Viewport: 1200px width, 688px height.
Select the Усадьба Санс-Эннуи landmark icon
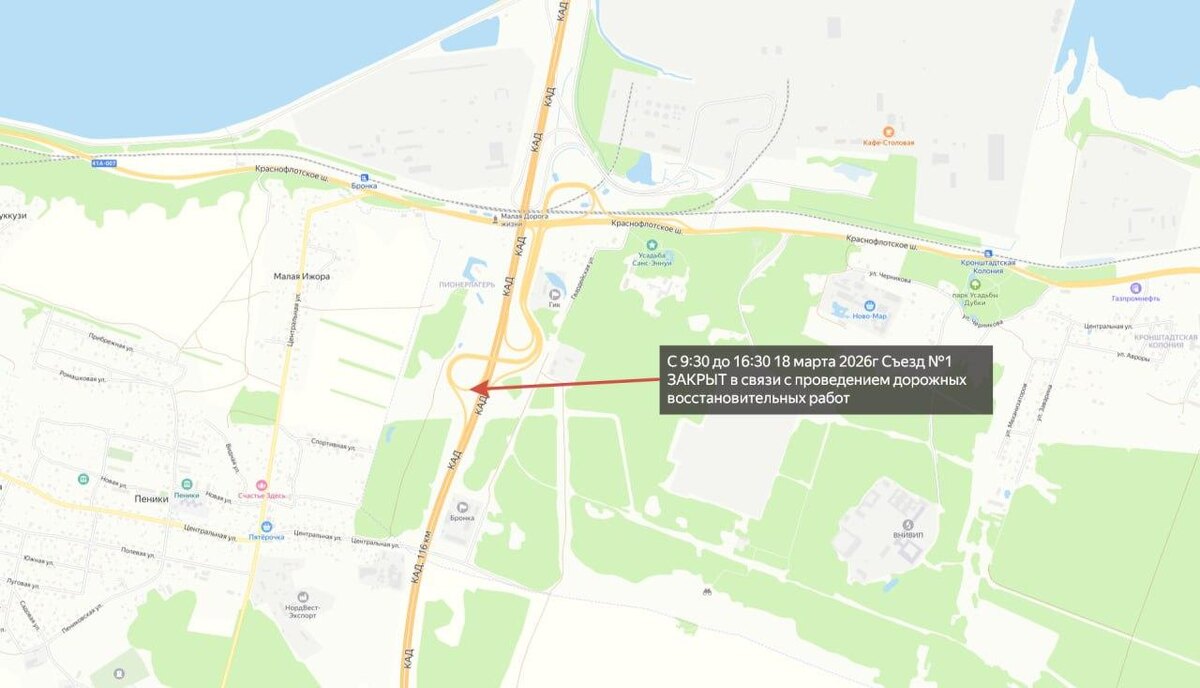(x=652, y=245)
